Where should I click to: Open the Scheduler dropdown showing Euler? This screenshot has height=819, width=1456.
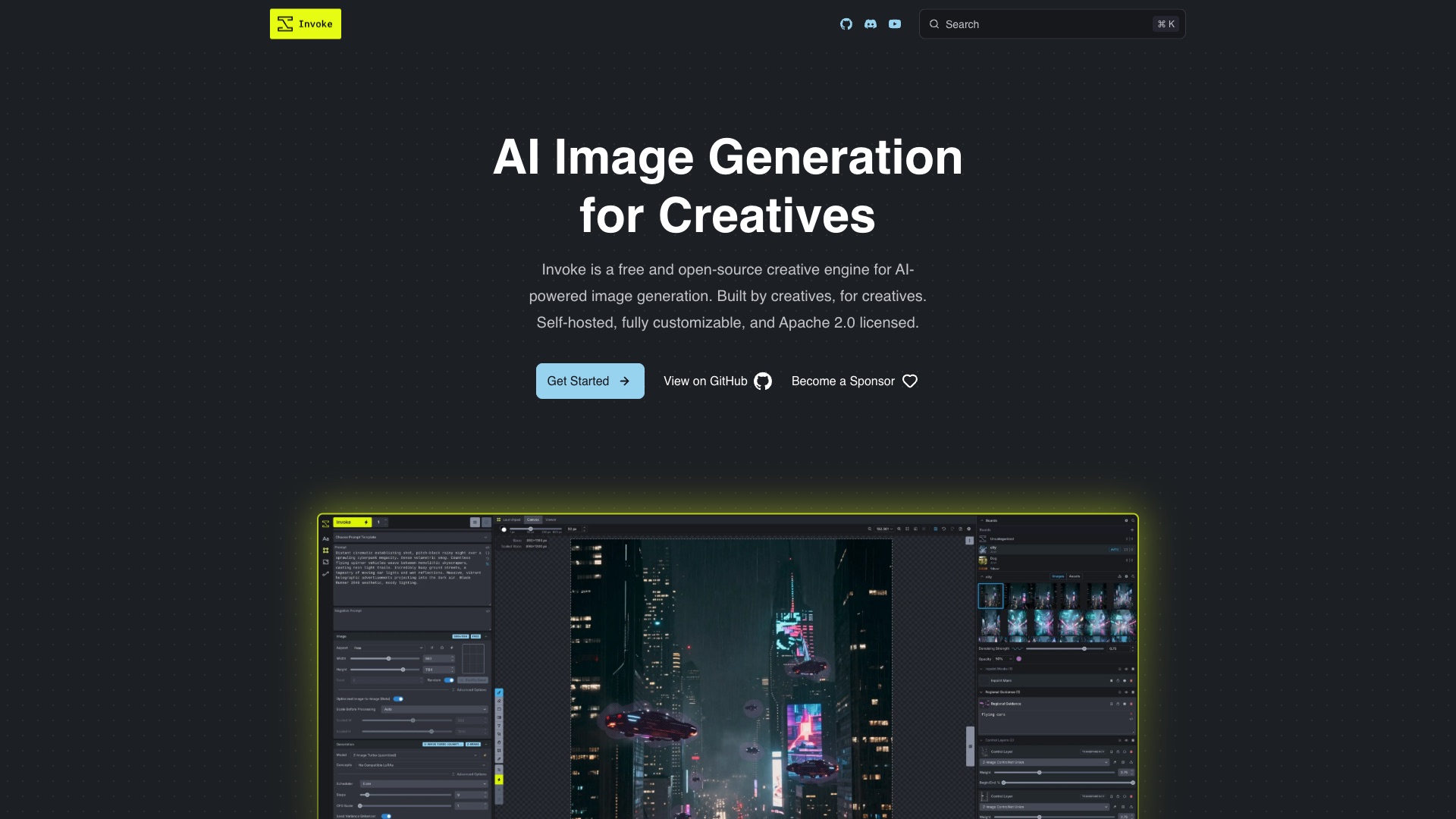[x=424, y=784]
